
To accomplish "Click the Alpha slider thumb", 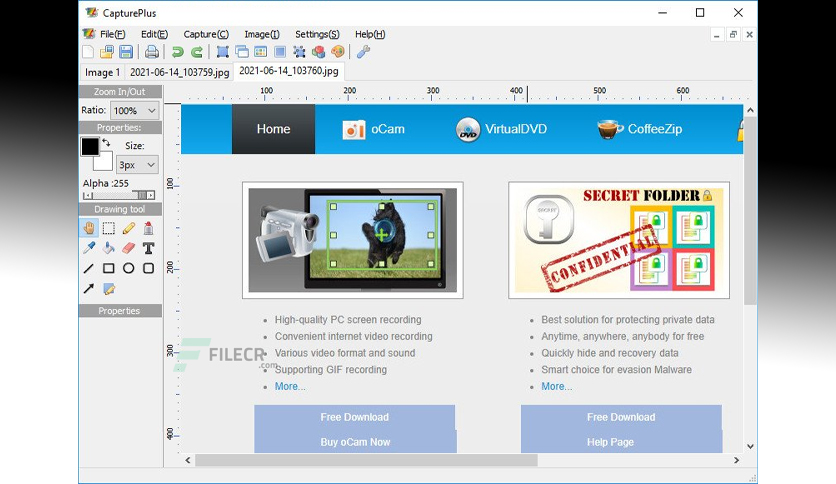I will tap(142, 196).
